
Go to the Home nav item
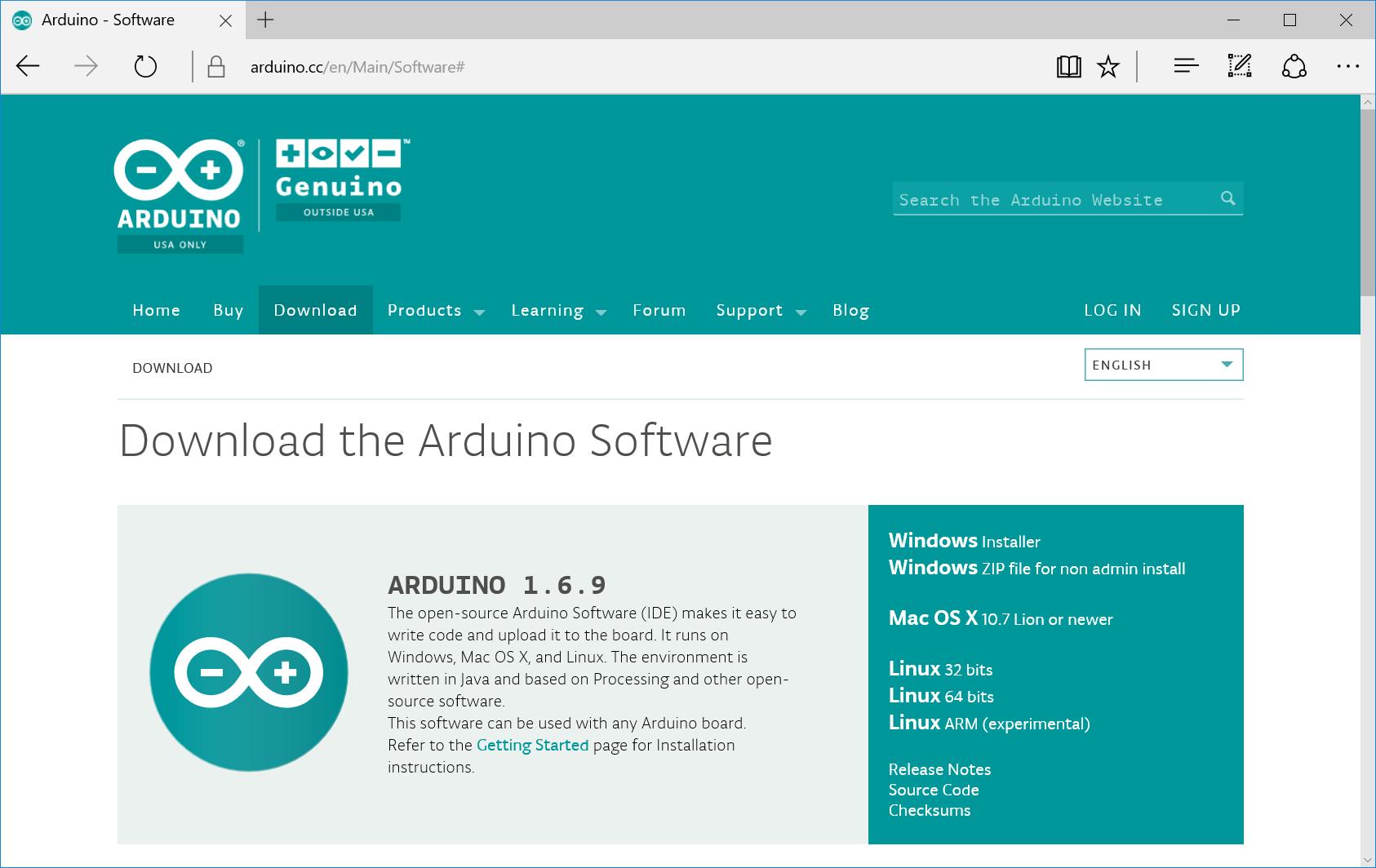156,310
